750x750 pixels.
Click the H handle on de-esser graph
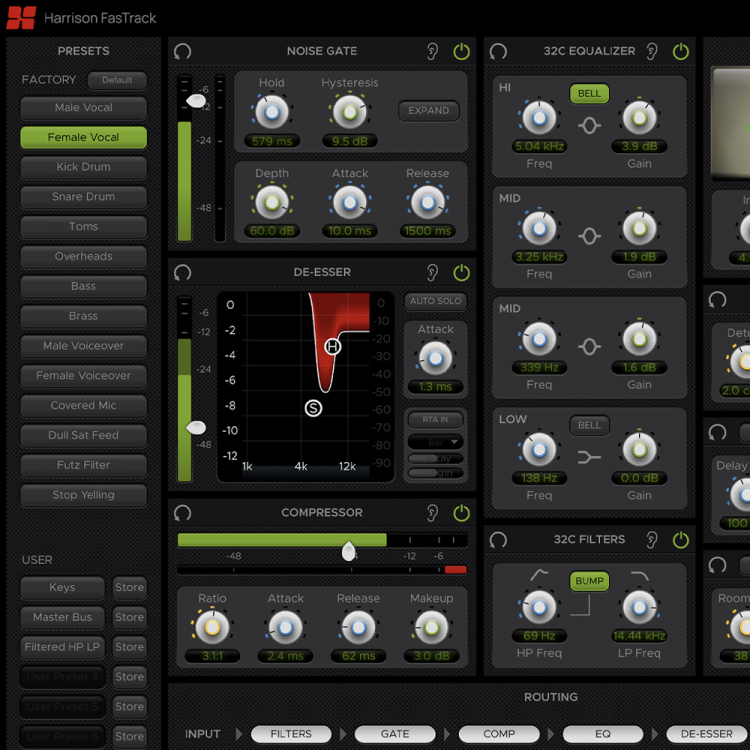click(333, 346)
